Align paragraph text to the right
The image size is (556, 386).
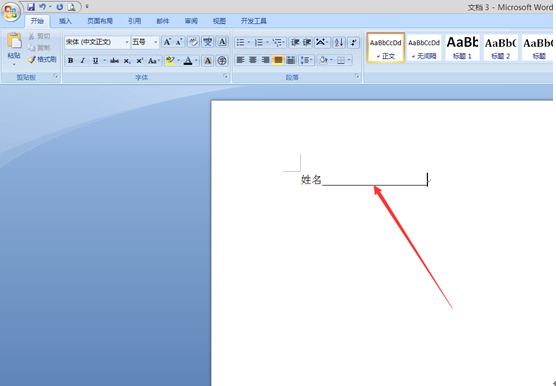[x=266, y=60]
